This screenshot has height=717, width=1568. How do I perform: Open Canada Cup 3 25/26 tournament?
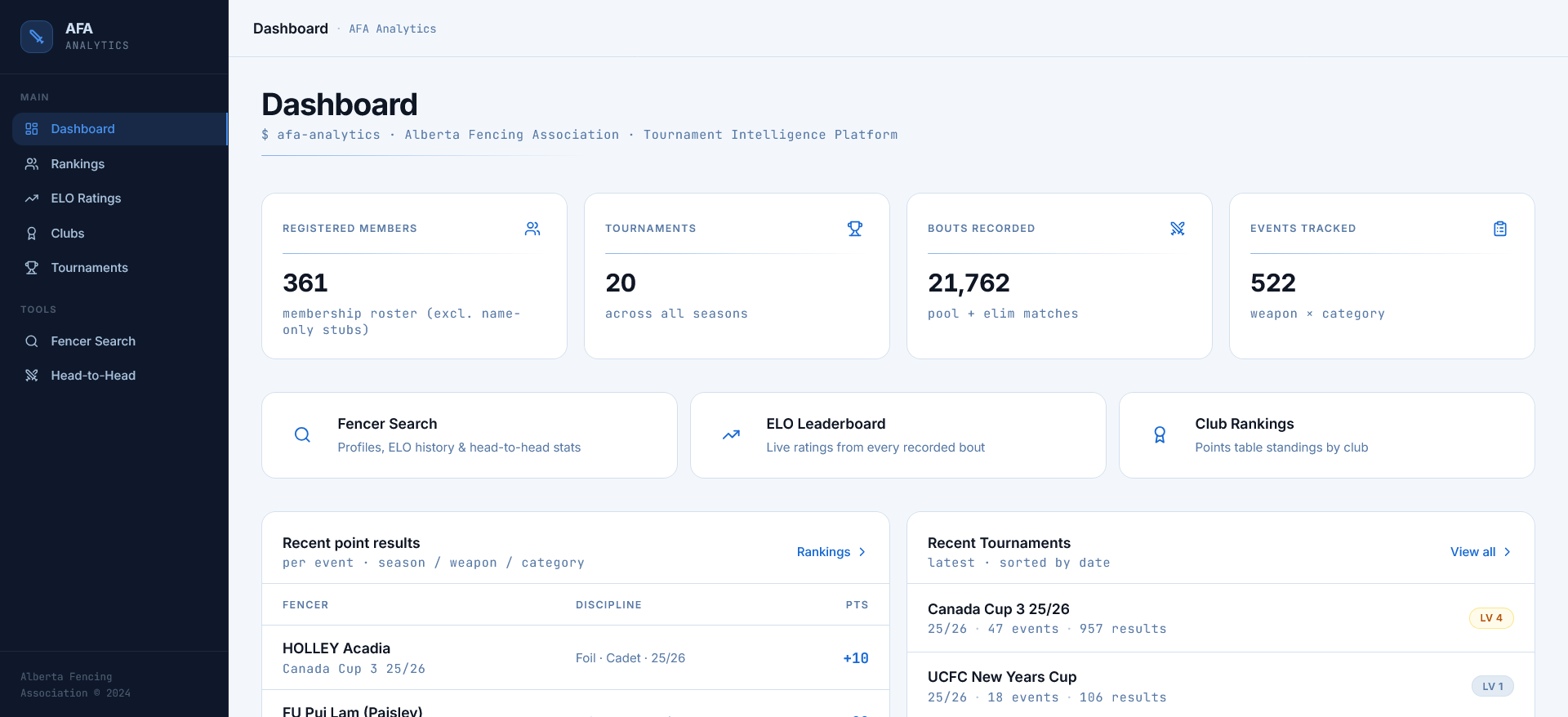1221,618
